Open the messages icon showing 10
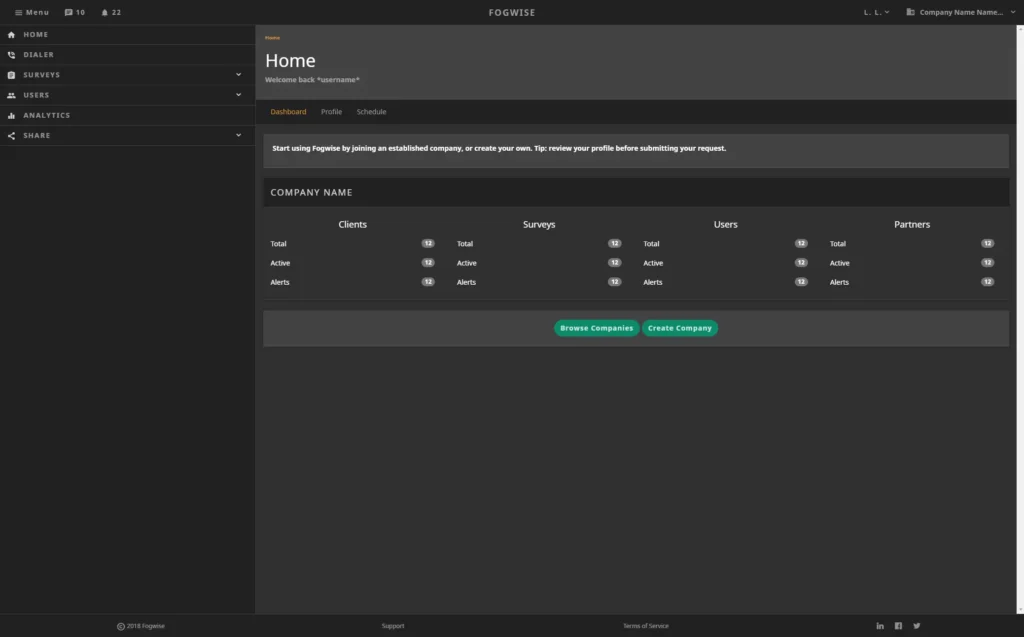This screenshot has height=637, width=1024. click(69, 12)
